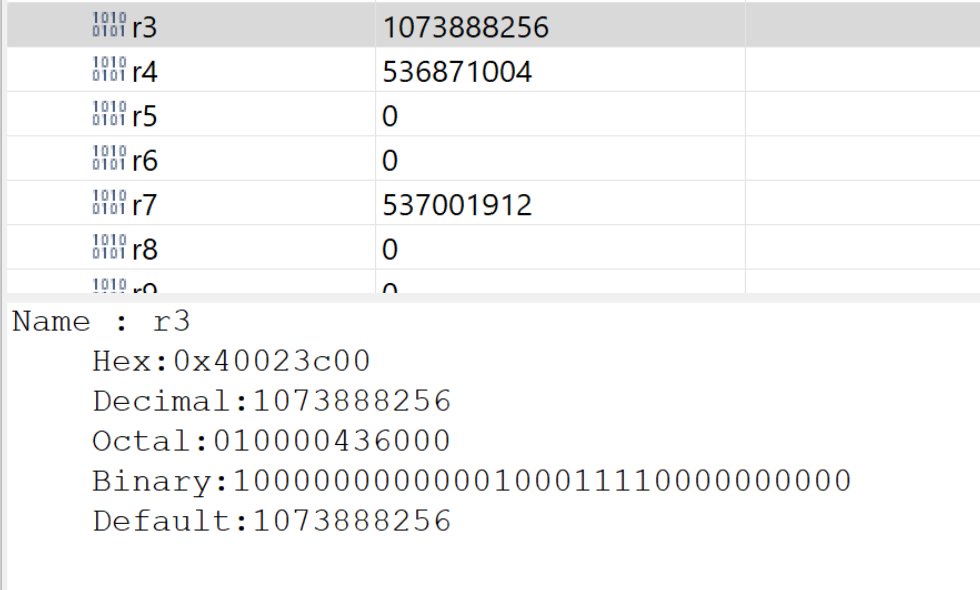The image size is (980, 590).
Task: Select the value cell of r5
Action: (x=390, y=117)
